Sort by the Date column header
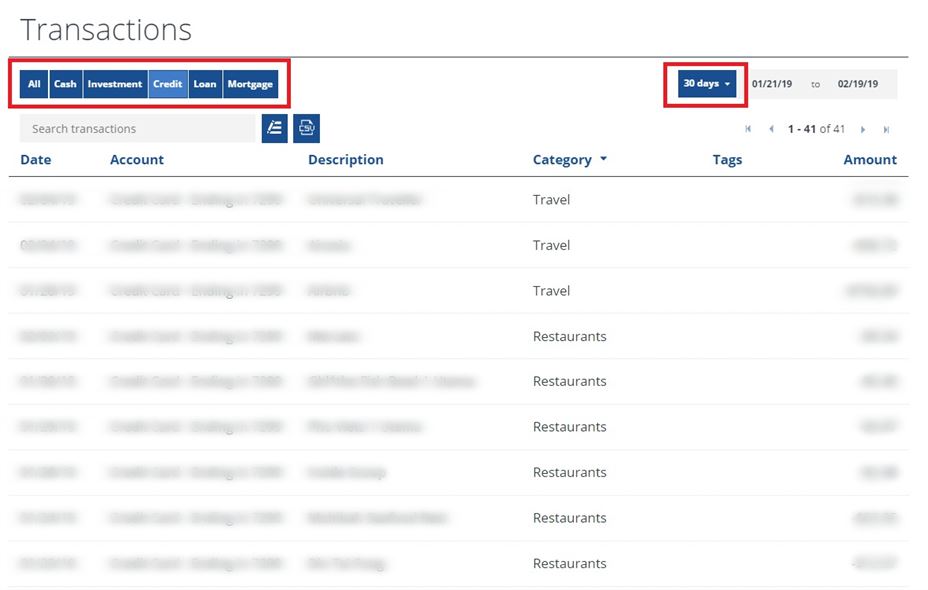928x590 pixels. pyautogui.click(x=35, y=160)
